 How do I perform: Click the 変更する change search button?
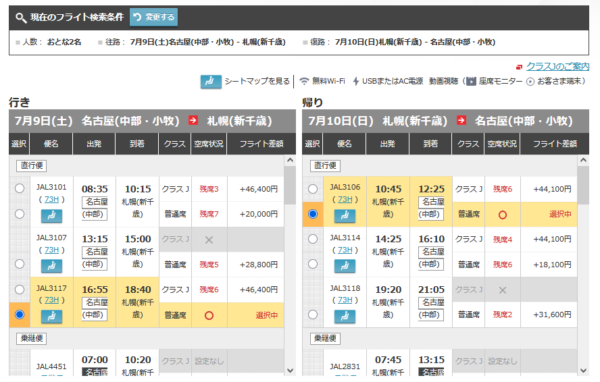point(154,17)
